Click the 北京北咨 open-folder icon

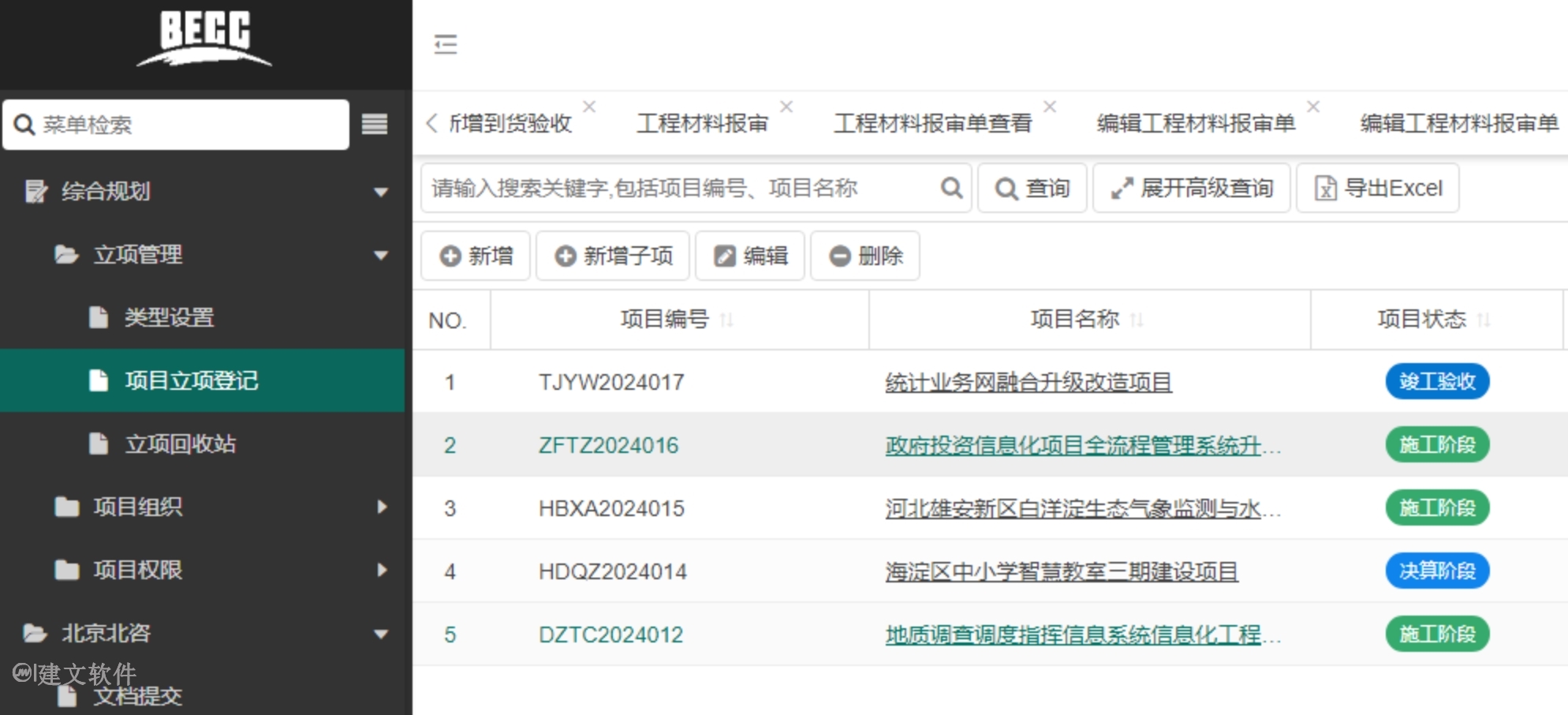click(35, 633)
